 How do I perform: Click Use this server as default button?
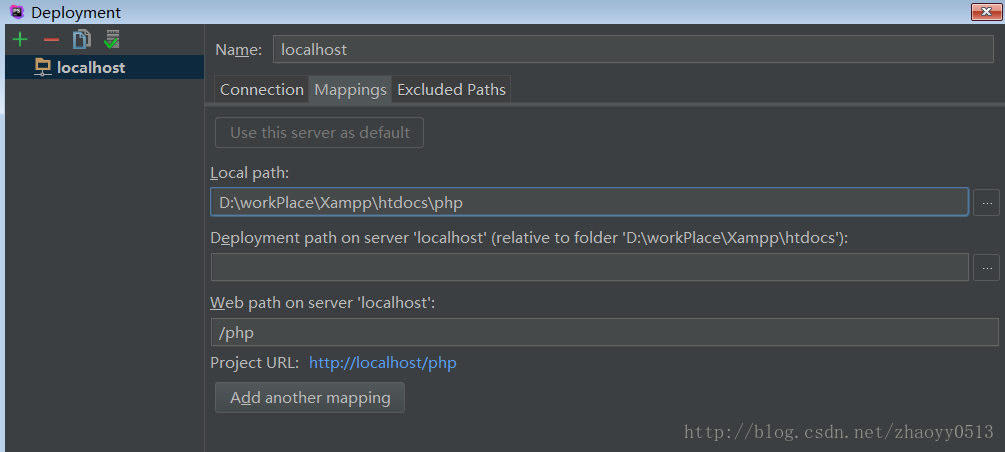point(319,133)
